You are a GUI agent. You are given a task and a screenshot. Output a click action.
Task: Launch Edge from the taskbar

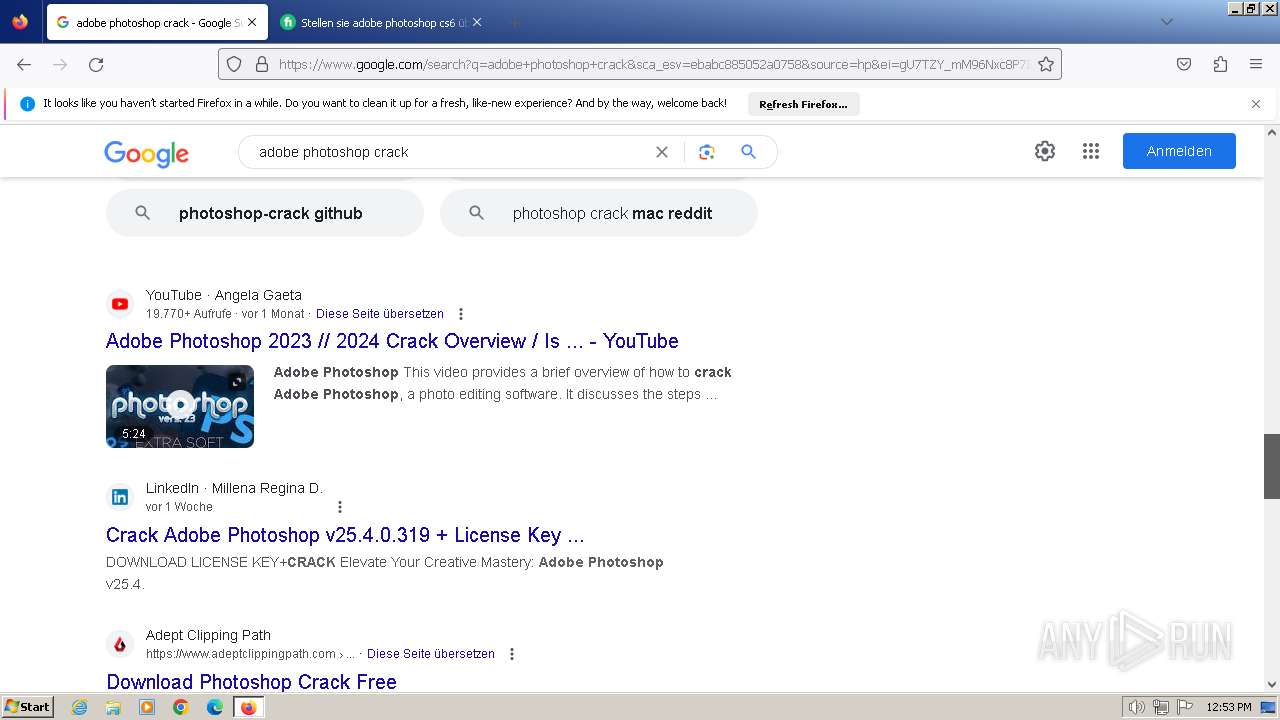coord(215,707)
